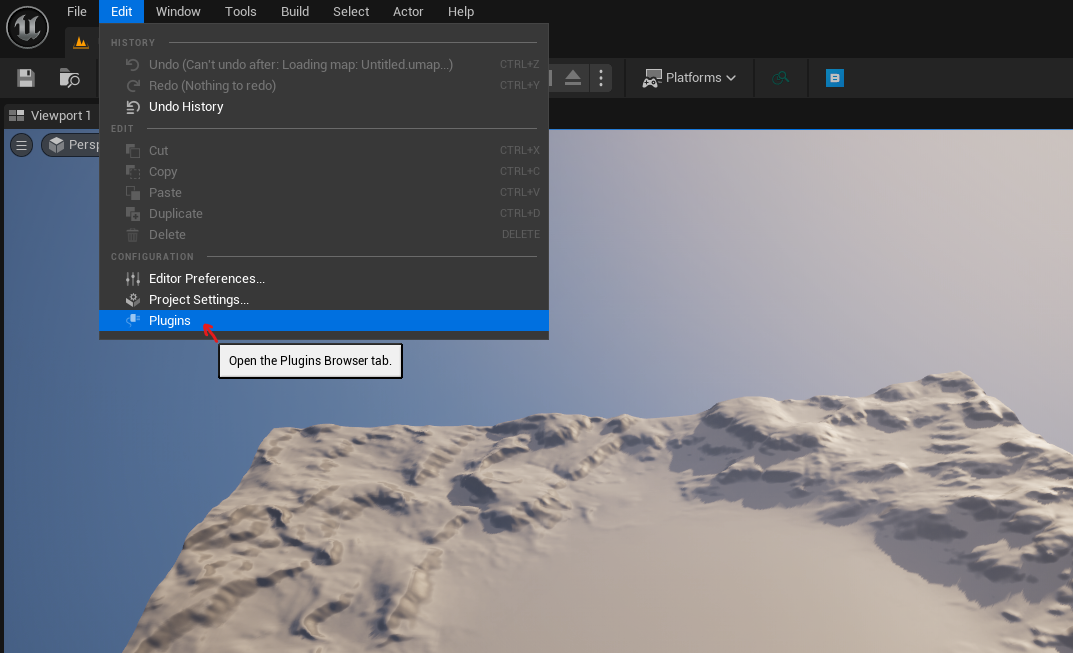
Task: Open Undo History from Edit menu
Action: [186, 107]
